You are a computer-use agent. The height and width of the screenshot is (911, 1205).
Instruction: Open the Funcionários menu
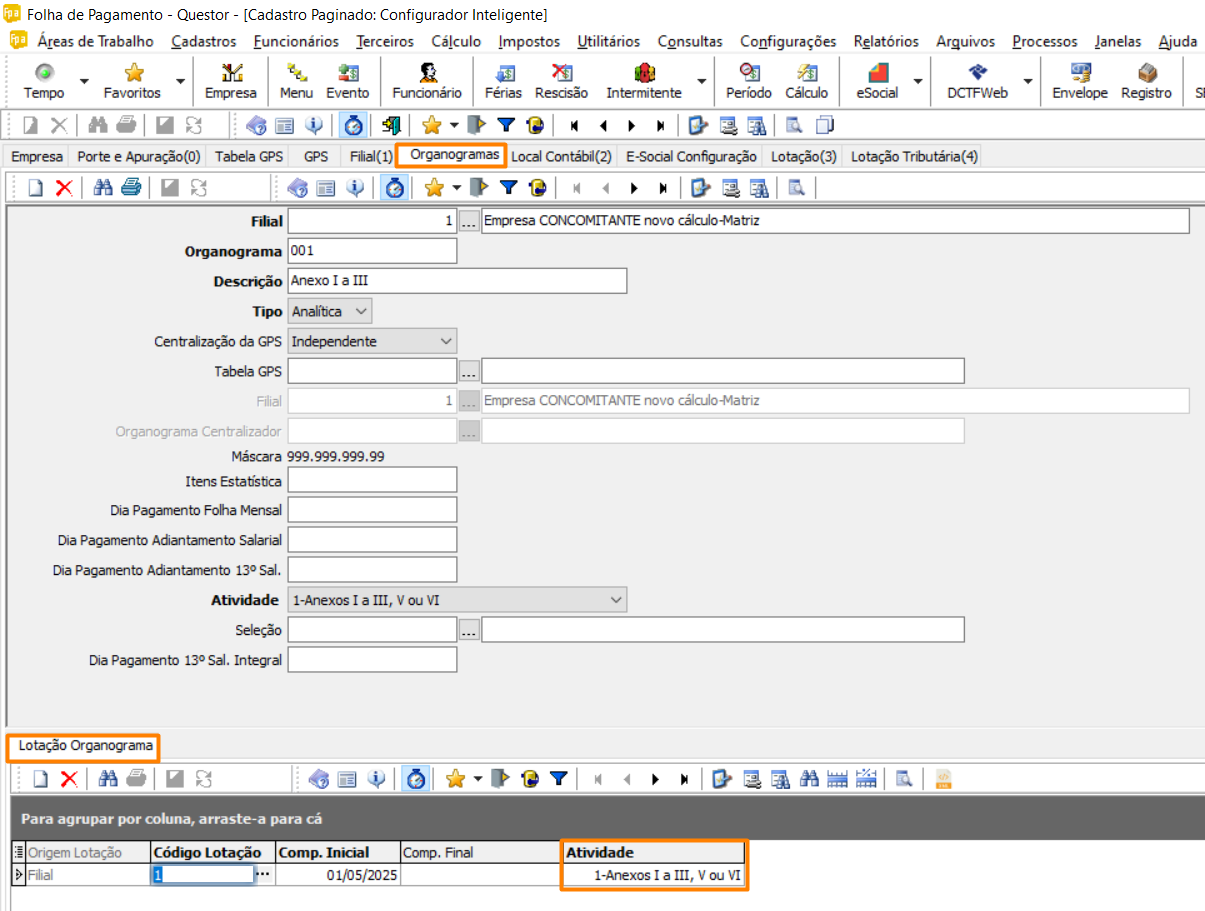tap(296, 41)
